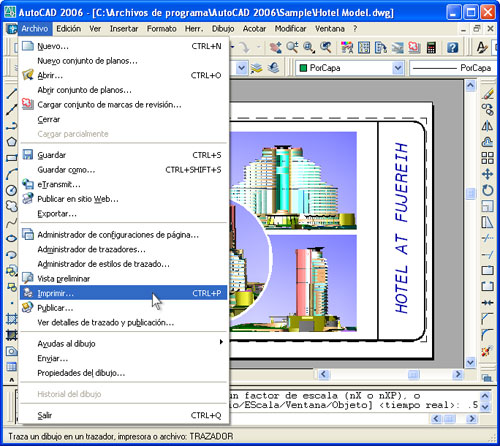Select the Rectangle draw tool

tap(11, 158)
